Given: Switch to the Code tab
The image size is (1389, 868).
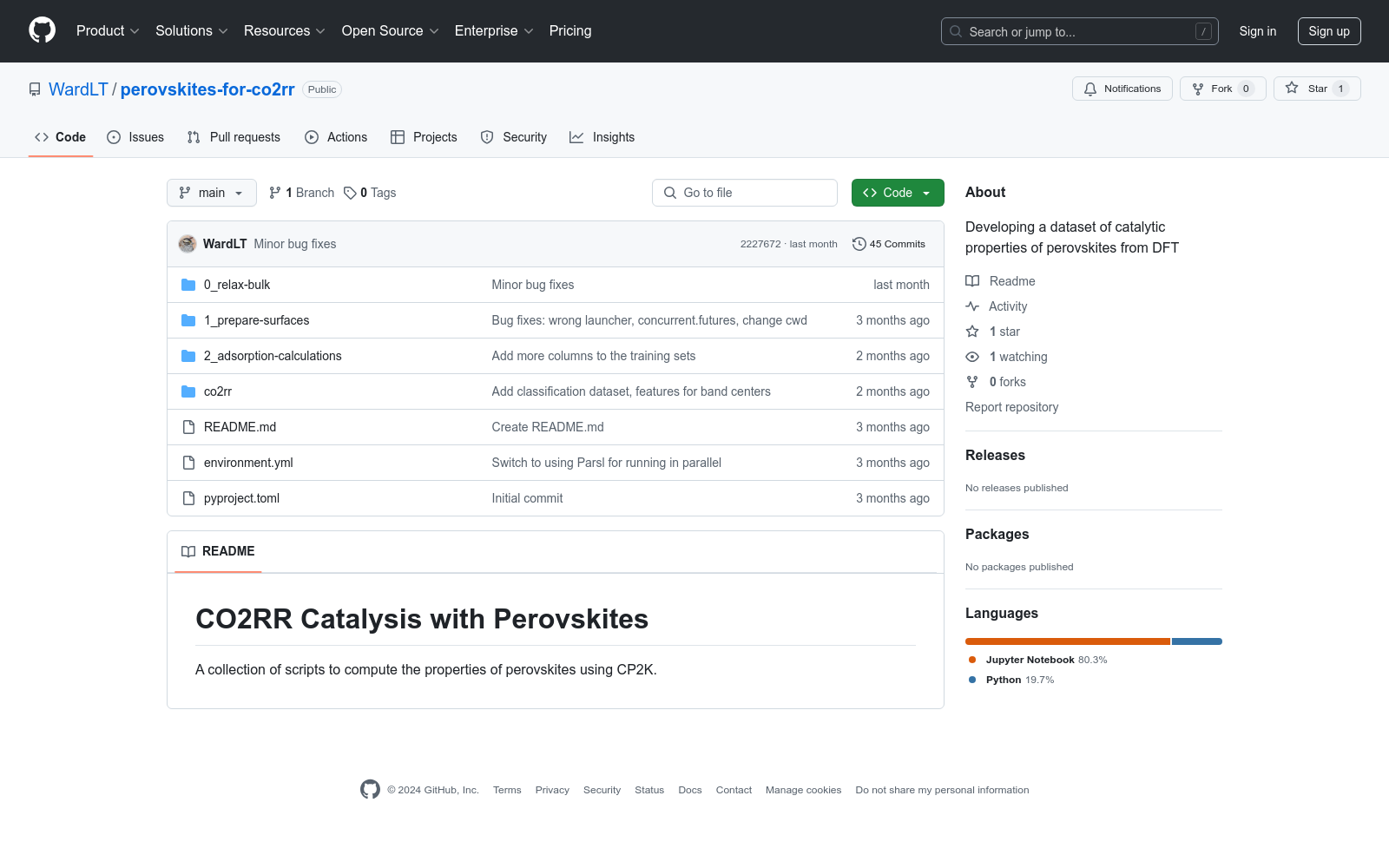Looking at the screenshot, I should [61, 137].
